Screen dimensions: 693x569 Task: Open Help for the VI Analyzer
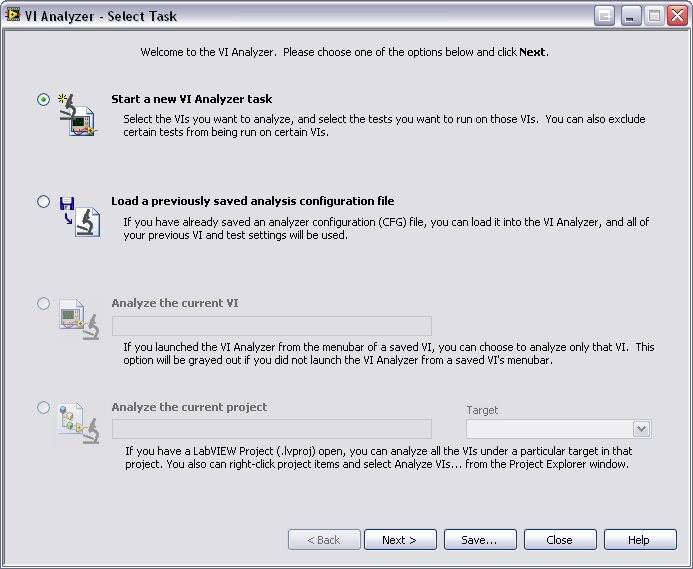click(x=640, y=540)
